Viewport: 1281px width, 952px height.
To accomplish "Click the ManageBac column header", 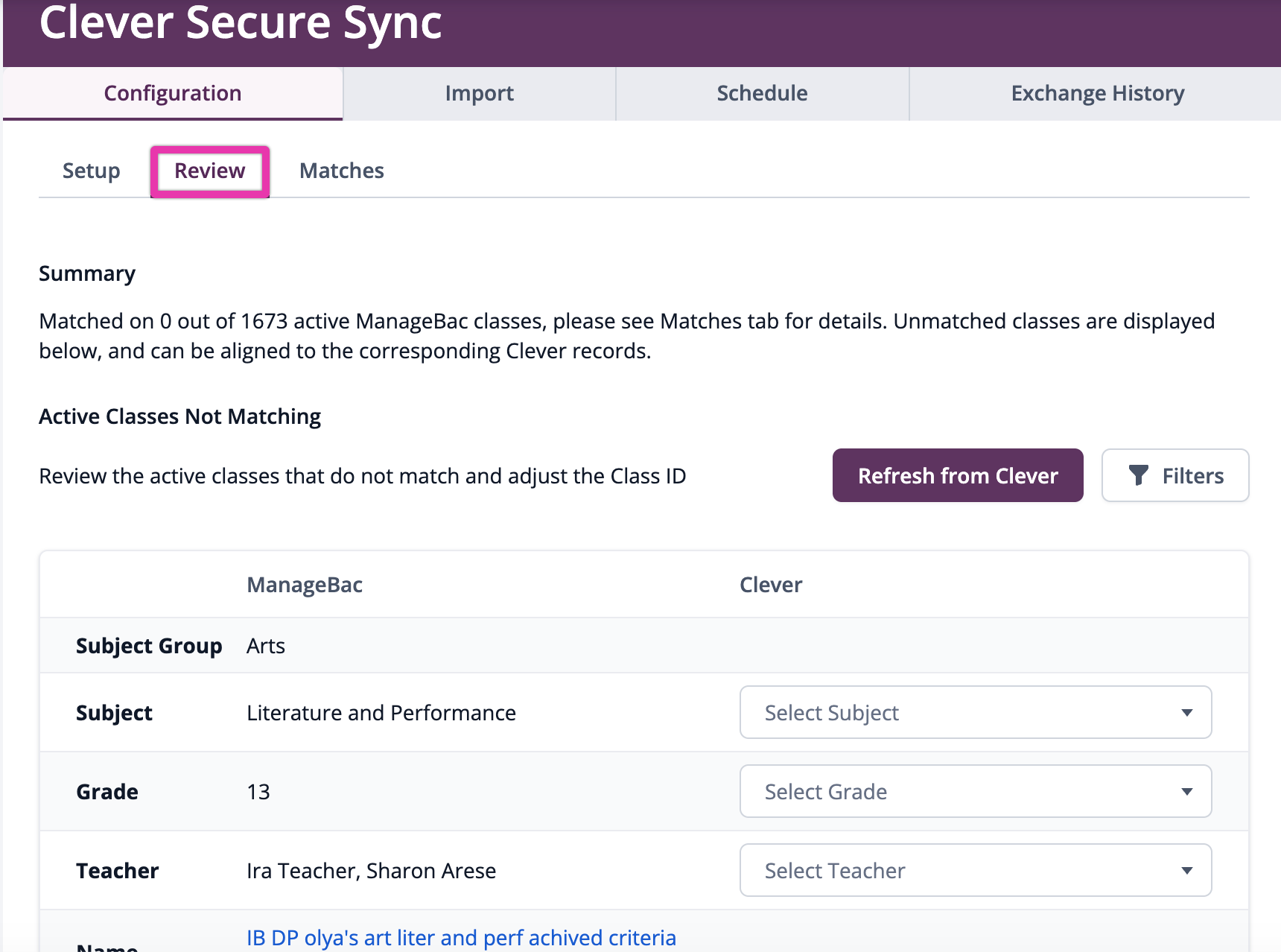I will (x=305, y=585).
